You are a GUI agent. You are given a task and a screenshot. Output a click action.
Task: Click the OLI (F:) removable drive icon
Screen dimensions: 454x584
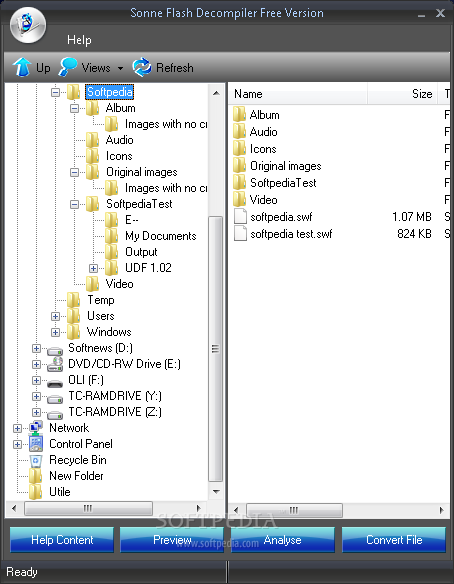(55, 383)
